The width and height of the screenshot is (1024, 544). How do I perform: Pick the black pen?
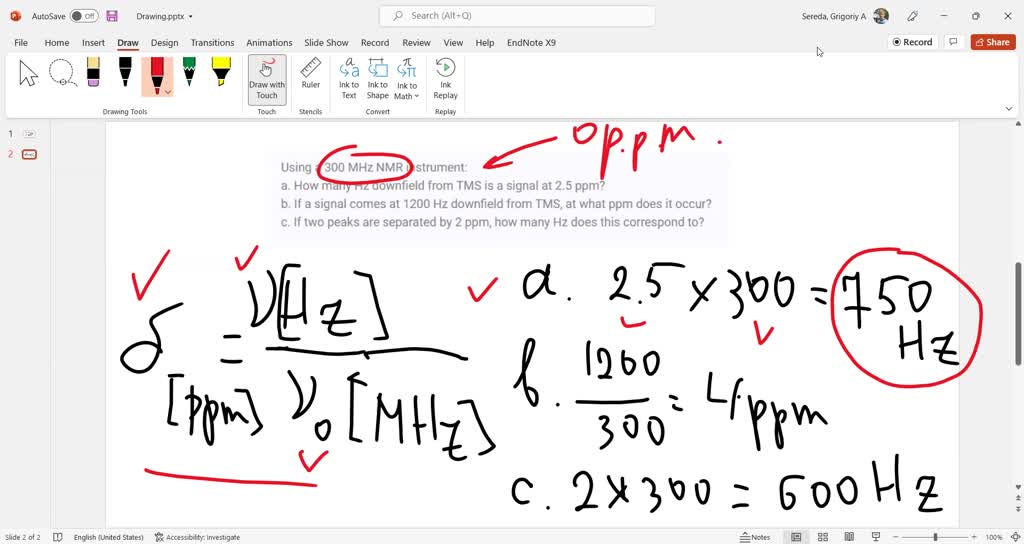pyautogui.click(x=125, y=72)
